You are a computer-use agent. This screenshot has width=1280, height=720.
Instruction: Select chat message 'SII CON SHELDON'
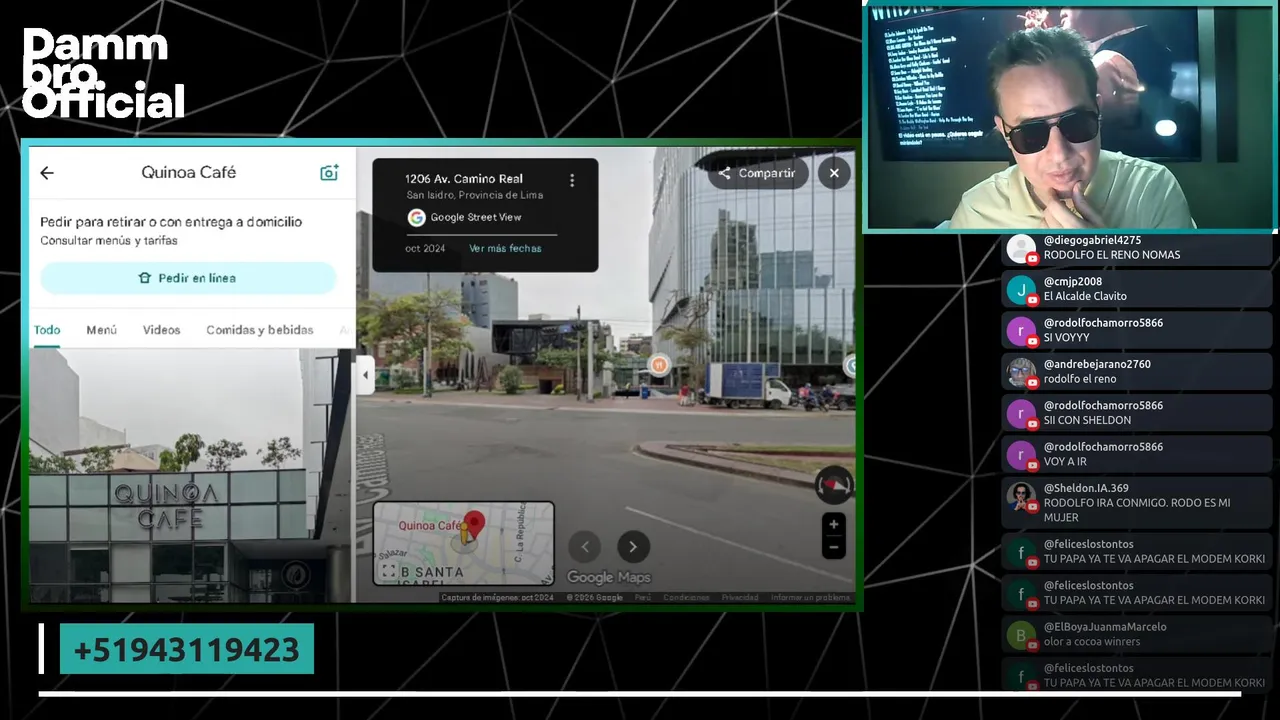[1087, 420]
